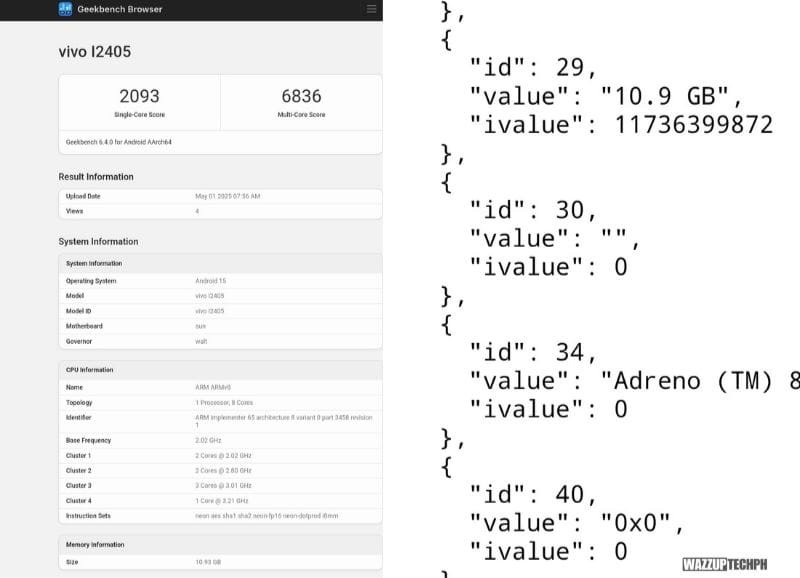Click the CPU Information table header
800x578 pixels.
tap(90, 369)
